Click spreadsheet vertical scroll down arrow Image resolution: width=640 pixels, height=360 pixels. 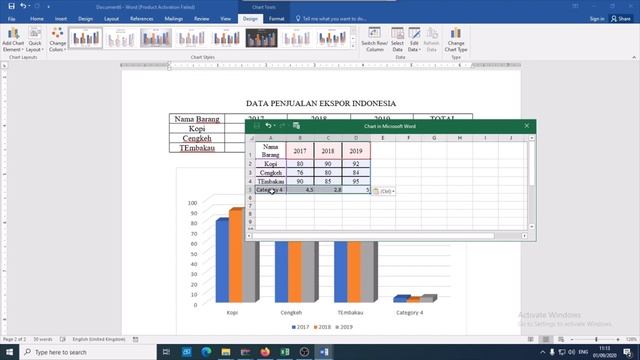[x=531, y=227]
